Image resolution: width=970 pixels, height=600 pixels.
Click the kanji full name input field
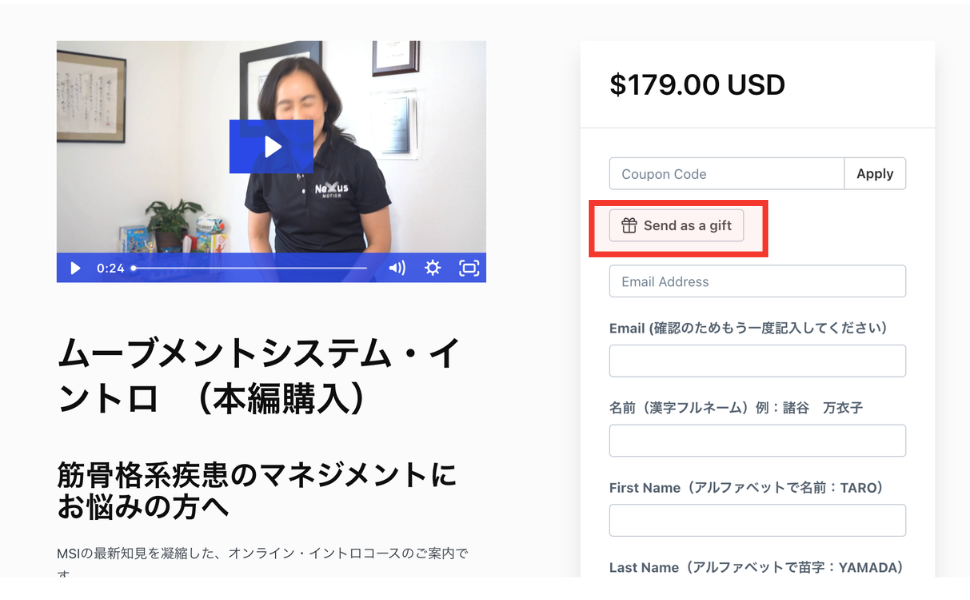tap(757, 440)
